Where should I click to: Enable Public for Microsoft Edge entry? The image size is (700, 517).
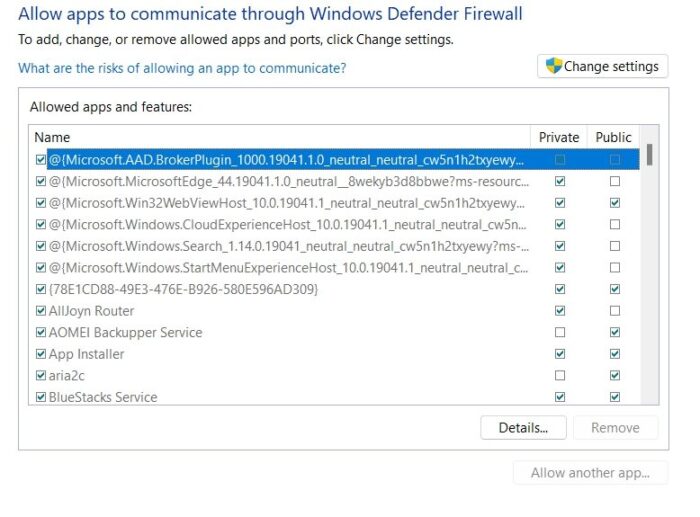614,181
